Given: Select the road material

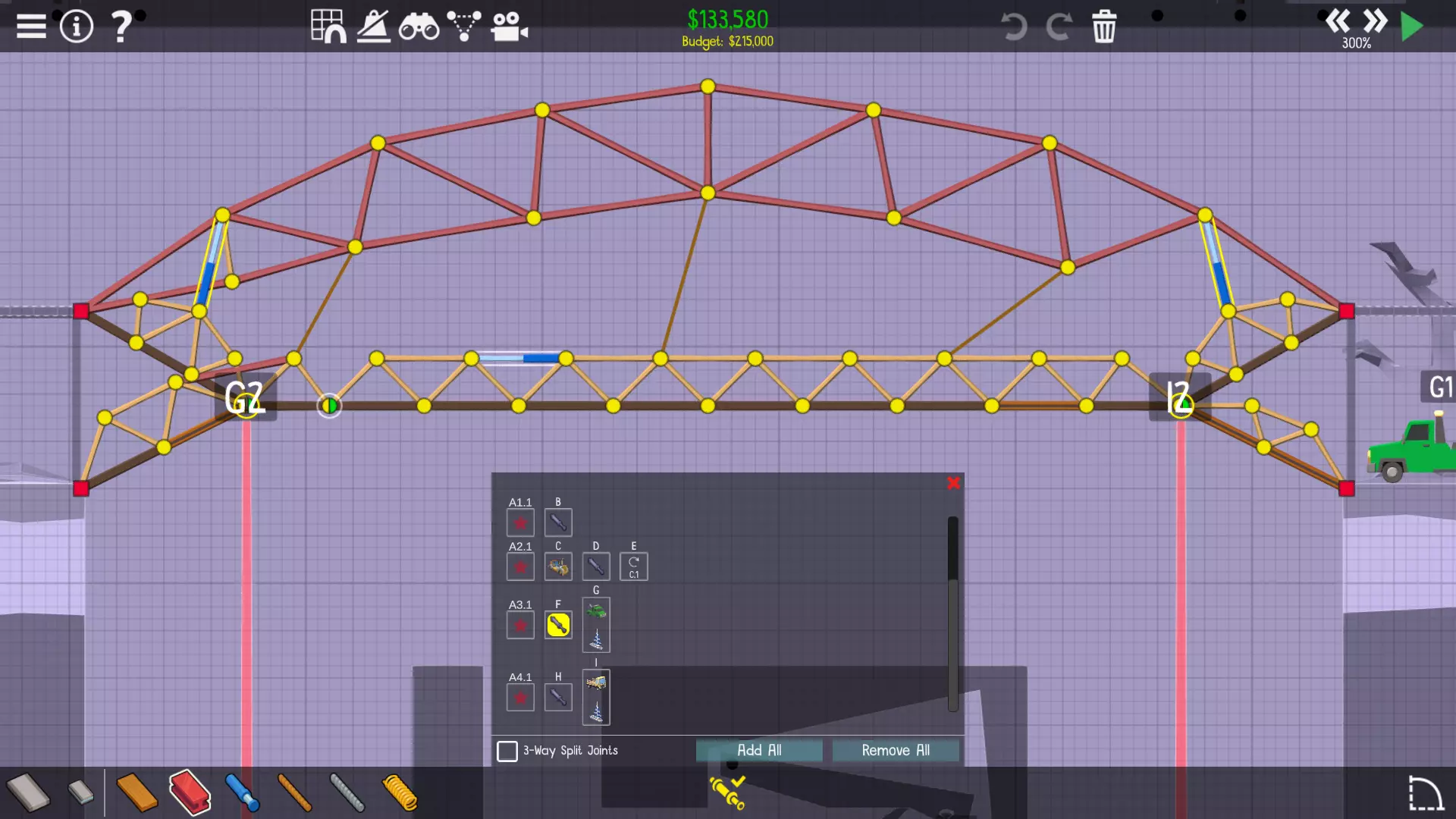Looking at the screenshot, I should (28, 793).
